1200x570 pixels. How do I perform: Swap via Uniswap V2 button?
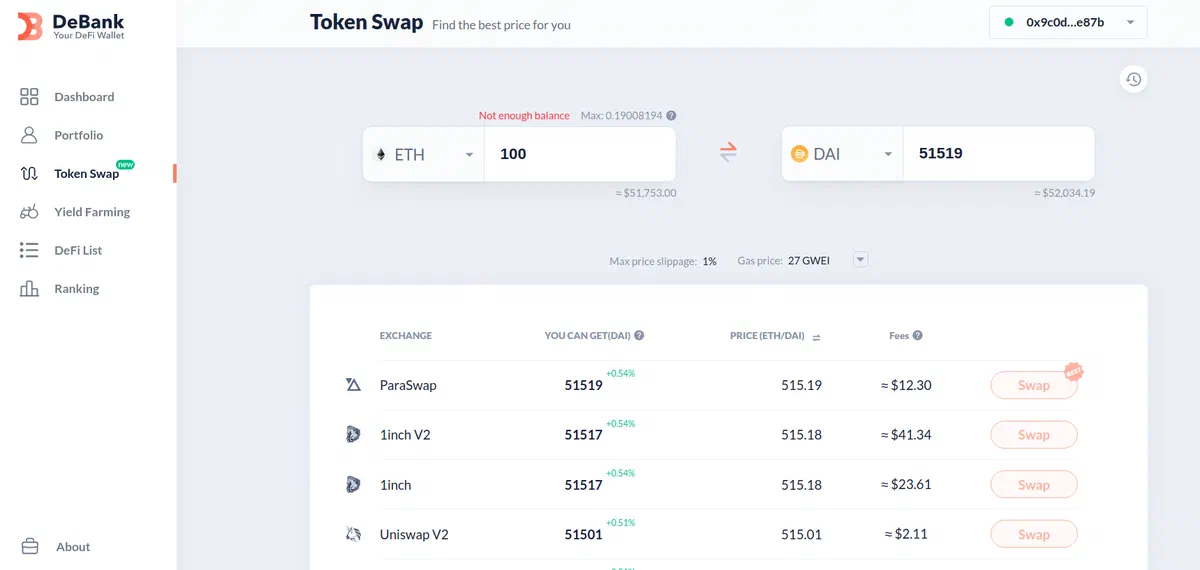(1034, 535)
